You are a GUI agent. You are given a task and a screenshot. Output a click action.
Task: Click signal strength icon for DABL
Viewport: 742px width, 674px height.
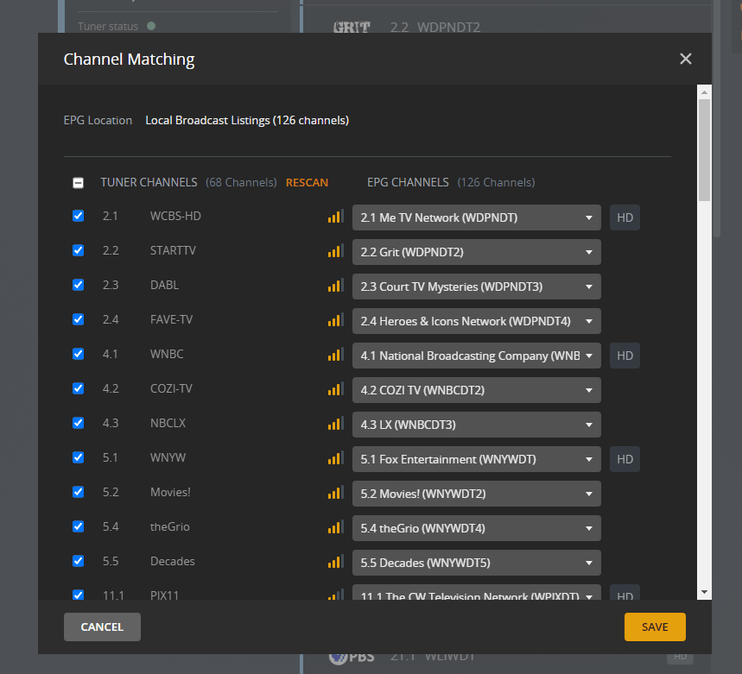coord(336,286)
